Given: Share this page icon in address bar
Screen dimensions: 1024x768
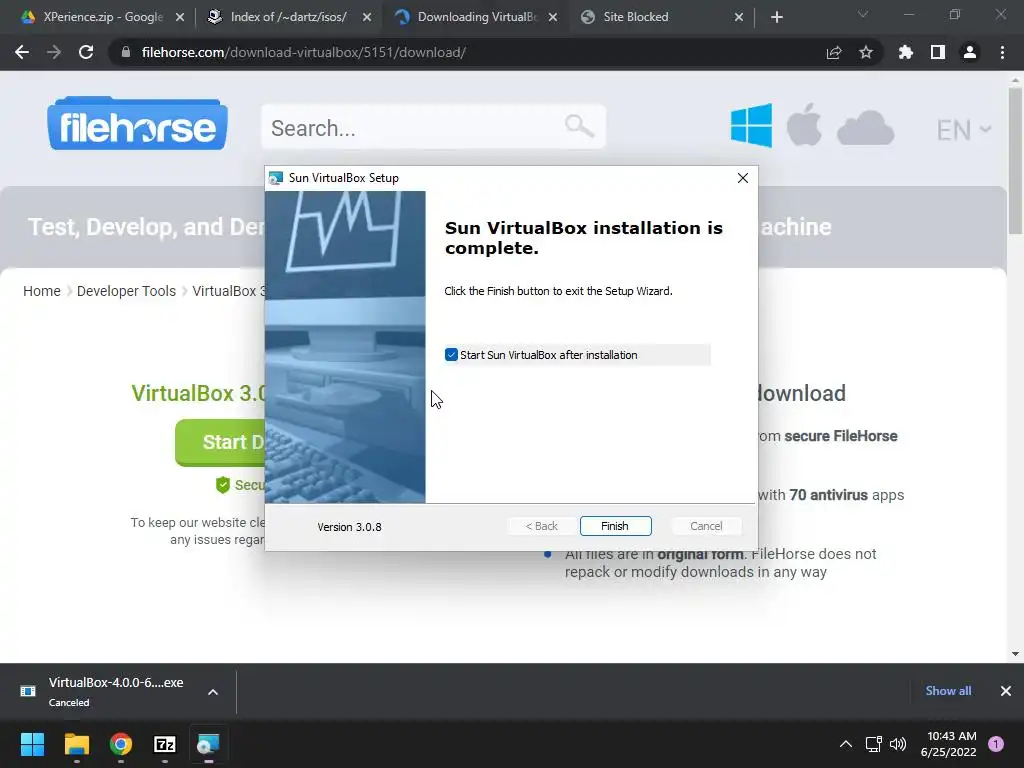Looking at the screenshot, I should [x=834, y=52].
